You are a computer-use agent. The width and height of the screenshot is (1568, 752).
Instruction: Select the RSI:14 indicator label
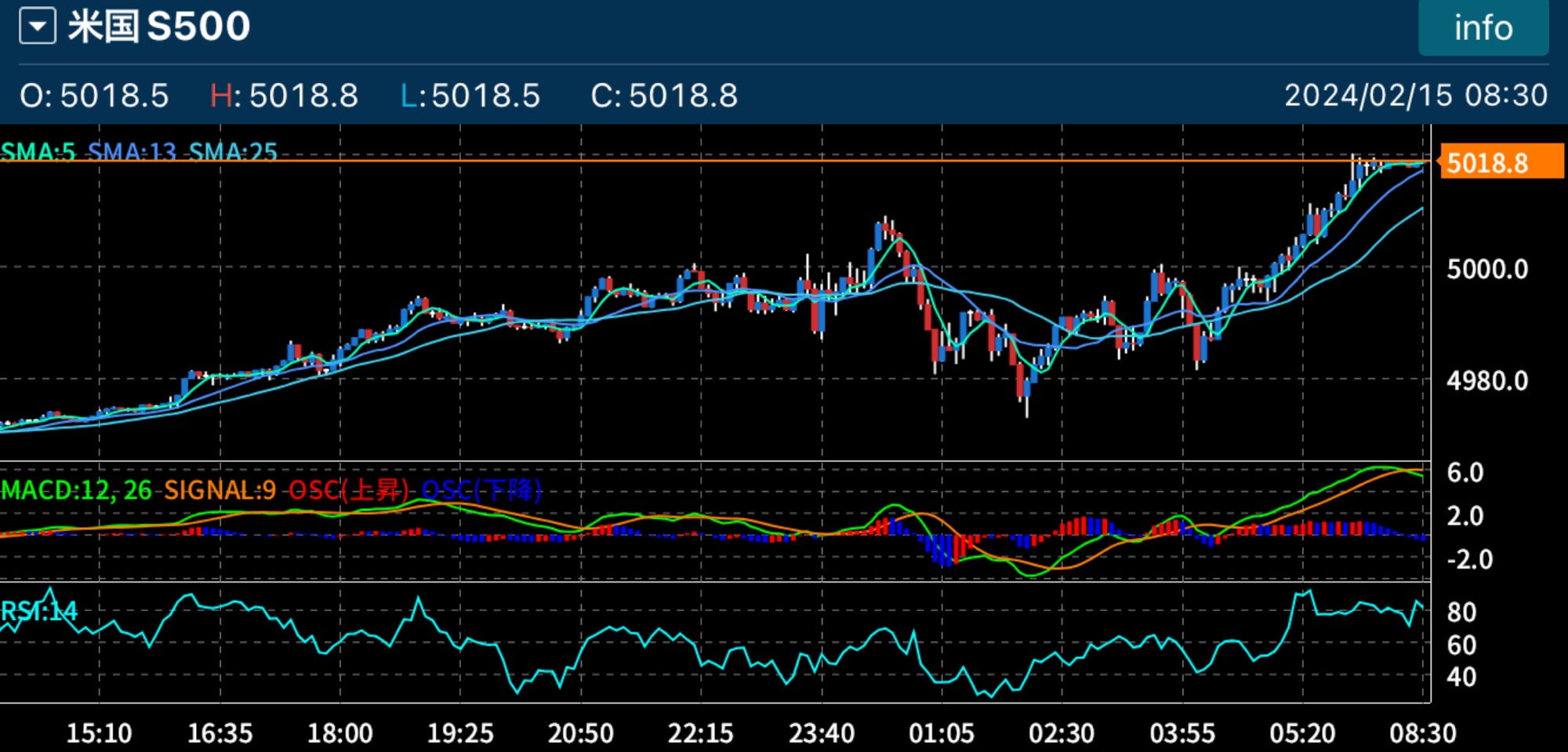point(39,611)
